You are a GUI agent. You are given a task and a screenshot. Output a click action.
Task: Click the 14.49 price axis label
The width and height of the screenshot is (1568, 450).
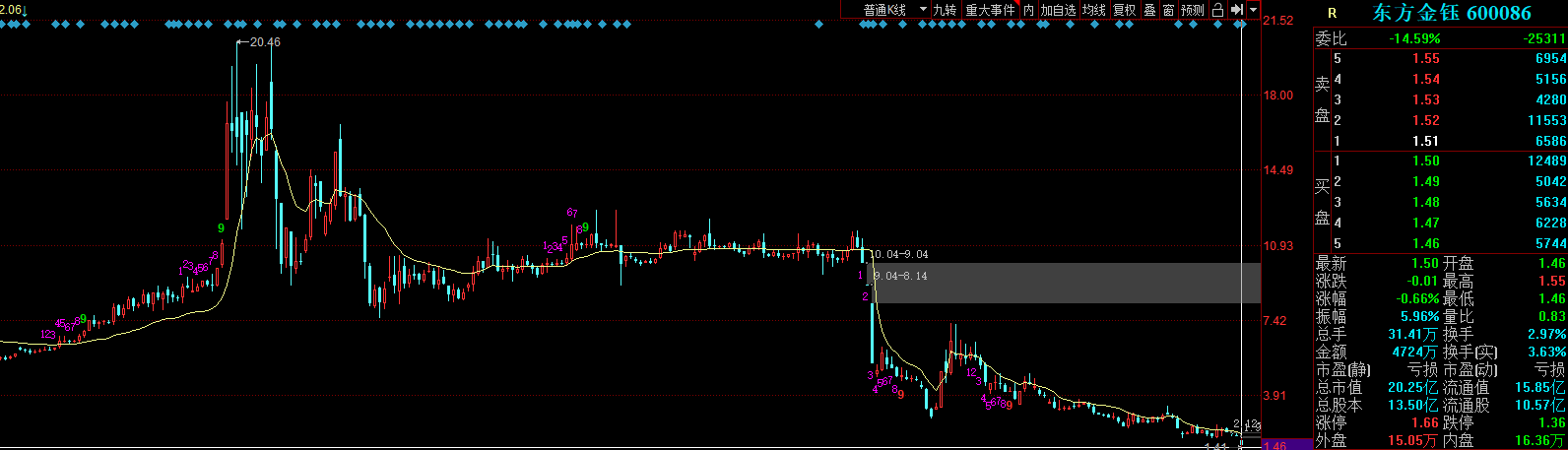(x=1278, y=170)
